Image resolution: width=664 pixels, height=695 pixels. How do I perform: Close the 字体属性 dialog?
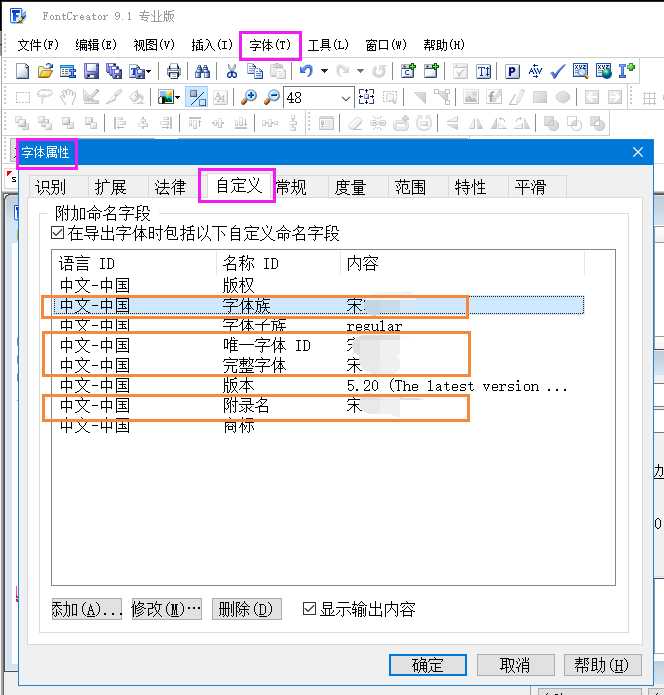click(x=638, y=152)
